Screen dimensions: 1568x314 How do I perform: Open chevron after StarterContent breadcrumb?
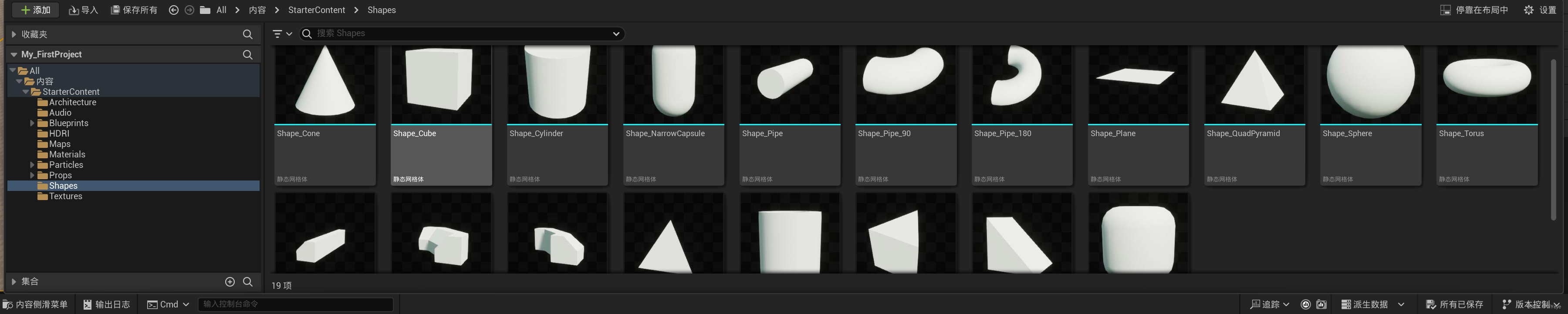[x=356, y=10]
